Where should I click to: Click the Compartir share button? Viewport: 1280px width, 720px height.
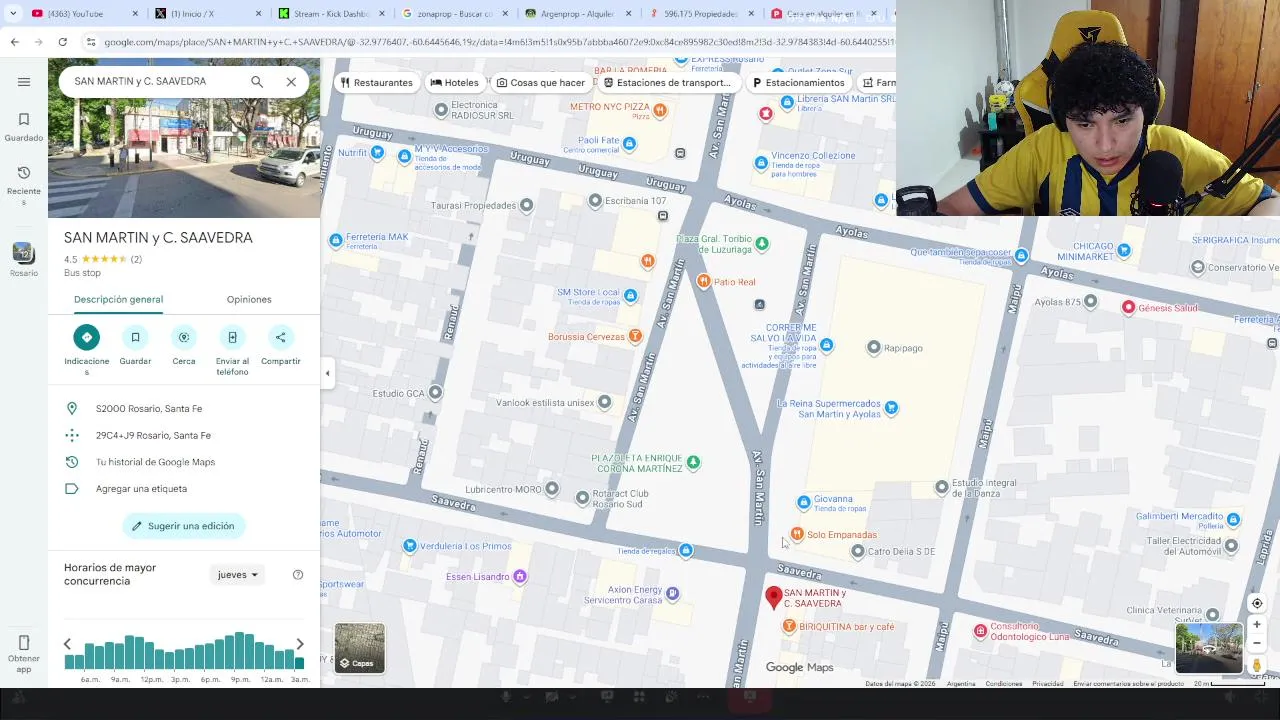coord(280,337)
